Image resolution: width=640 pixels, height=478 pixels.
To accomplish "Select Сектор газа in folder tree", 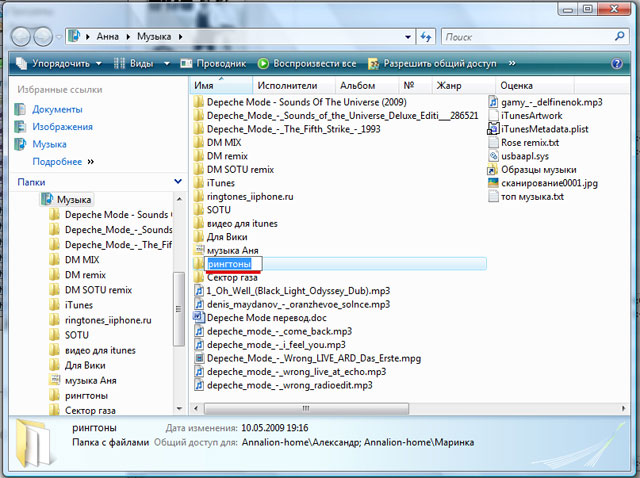I will point(90,410).
